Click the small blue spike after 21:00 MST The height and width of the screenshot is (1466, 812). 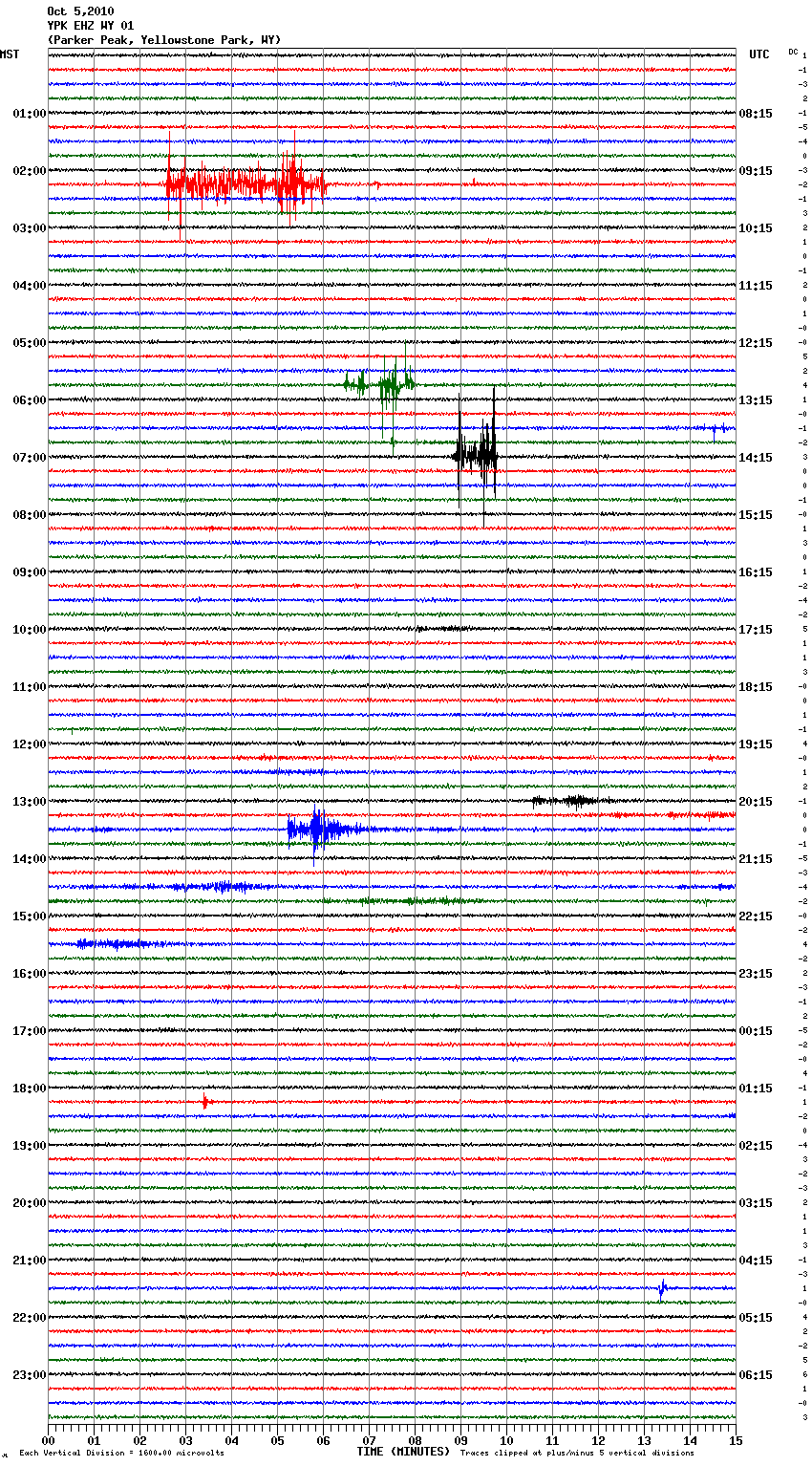click(662, 1288)
